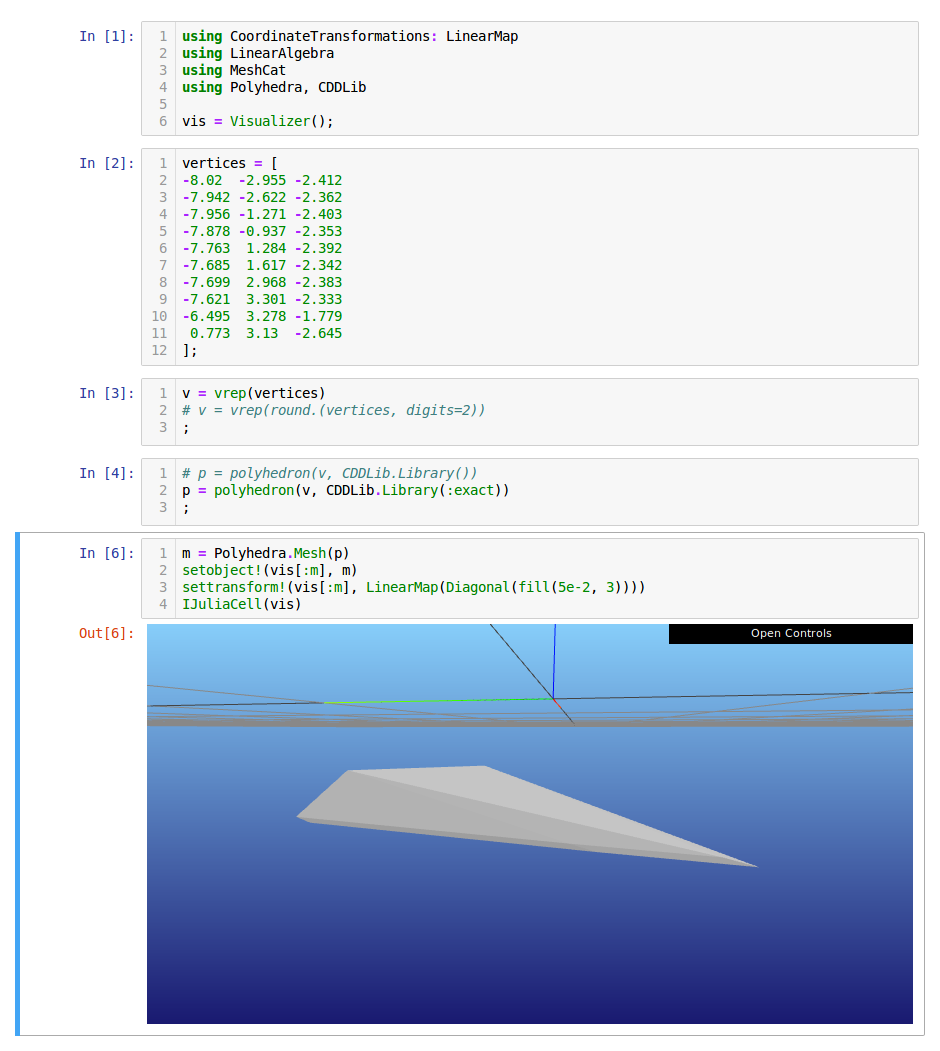Click the blue selected-cell indicator bar
Image resolution: width=940 pixels, height=1051 pixels.
17,784
